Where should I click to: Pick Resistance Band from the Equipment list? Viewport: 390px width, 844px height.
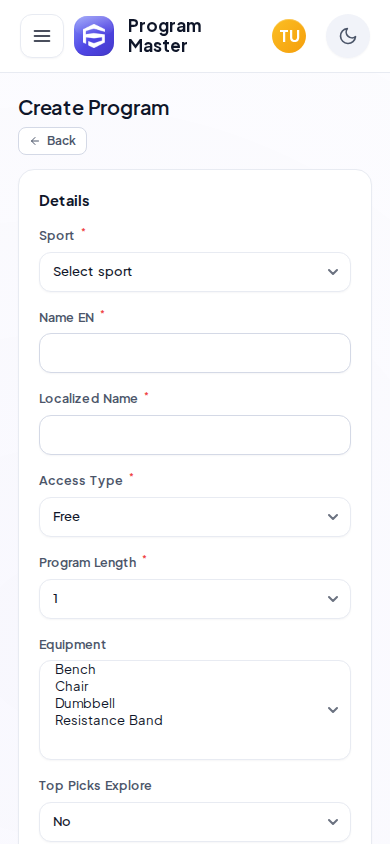(x=109, y=721)
